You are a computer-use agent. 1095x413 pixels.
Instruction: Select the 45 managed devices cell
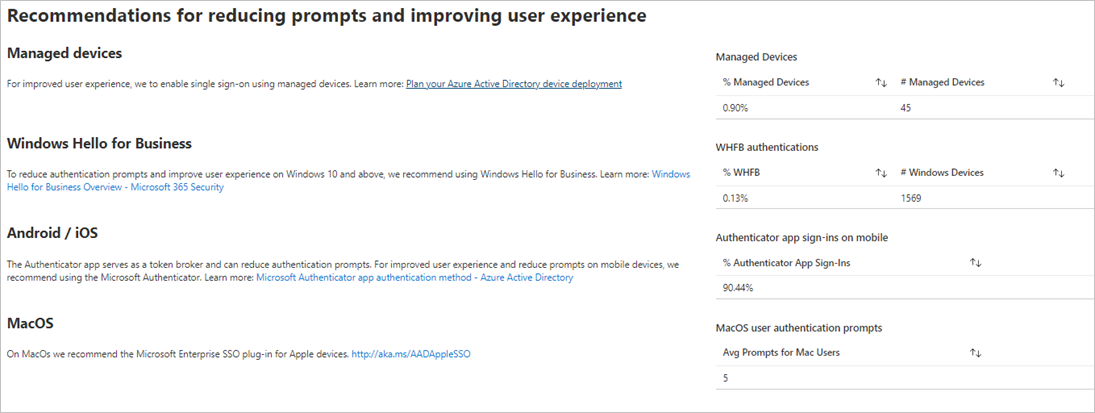pyautogui.click(x=907, y=108)
